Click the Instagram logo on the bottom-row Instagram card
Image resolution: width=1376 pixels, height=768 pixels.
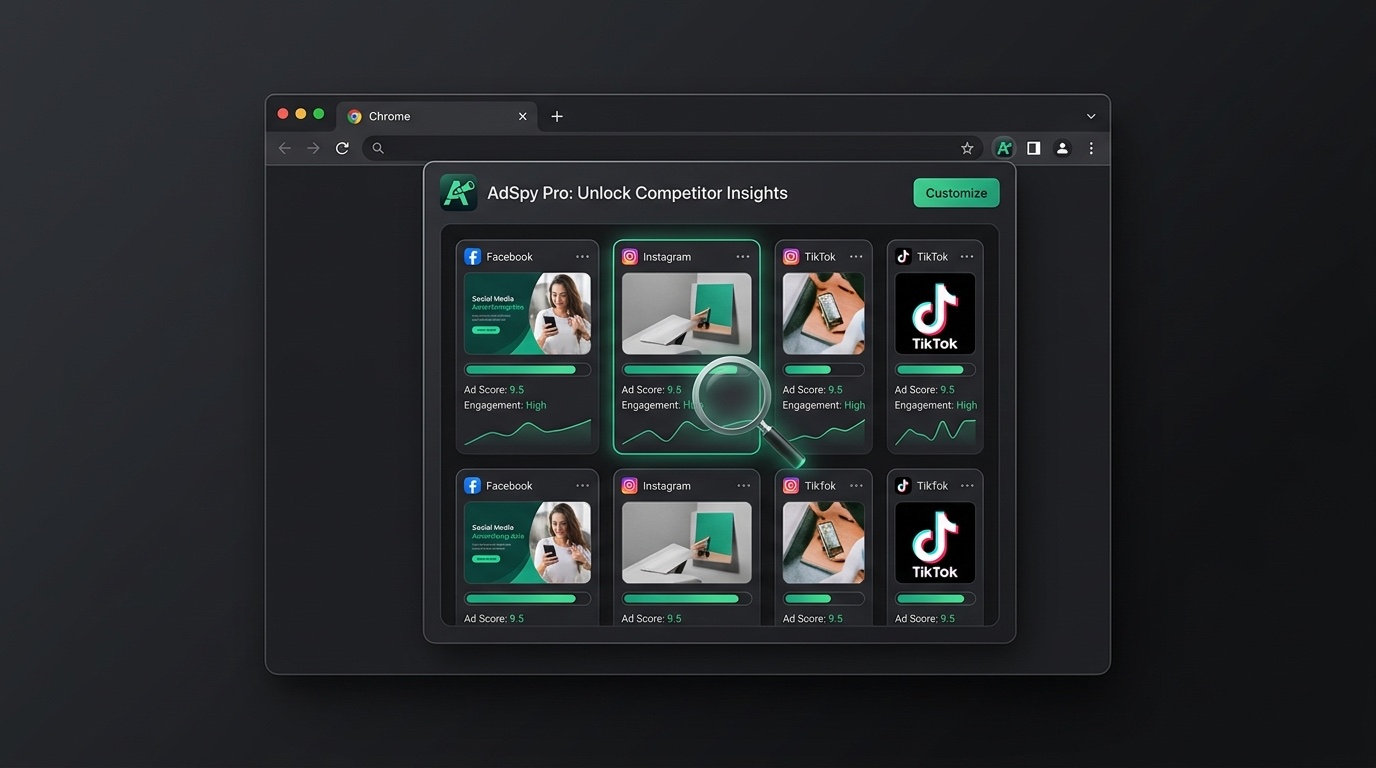tap(630, 486)
